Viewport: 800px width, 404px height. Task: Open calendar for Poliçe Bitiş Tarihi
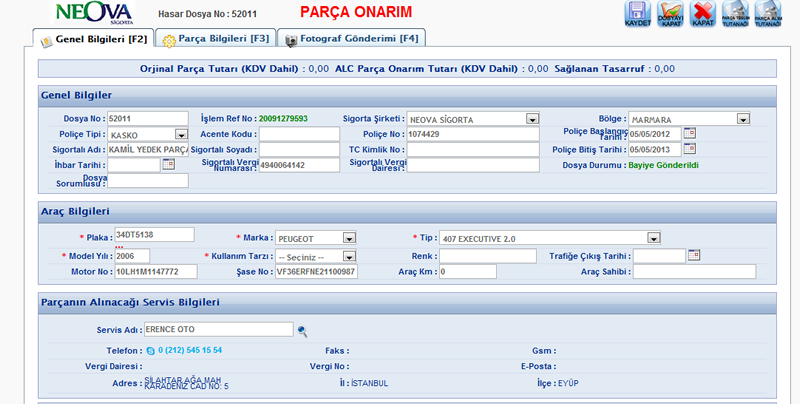point(689,149)
